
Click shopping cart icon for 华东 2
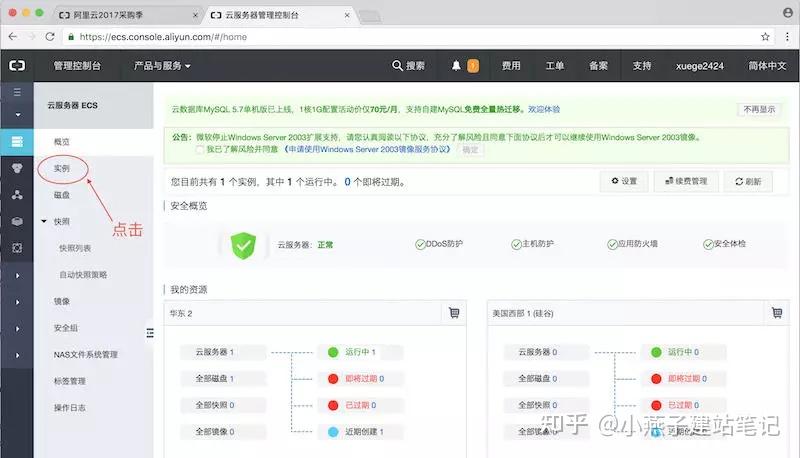454,313
